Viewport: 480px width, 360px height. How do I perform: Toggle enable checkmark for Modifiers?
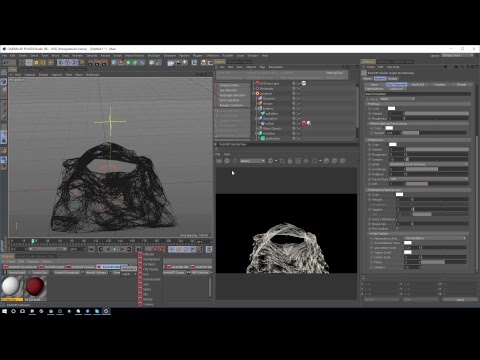298,133
